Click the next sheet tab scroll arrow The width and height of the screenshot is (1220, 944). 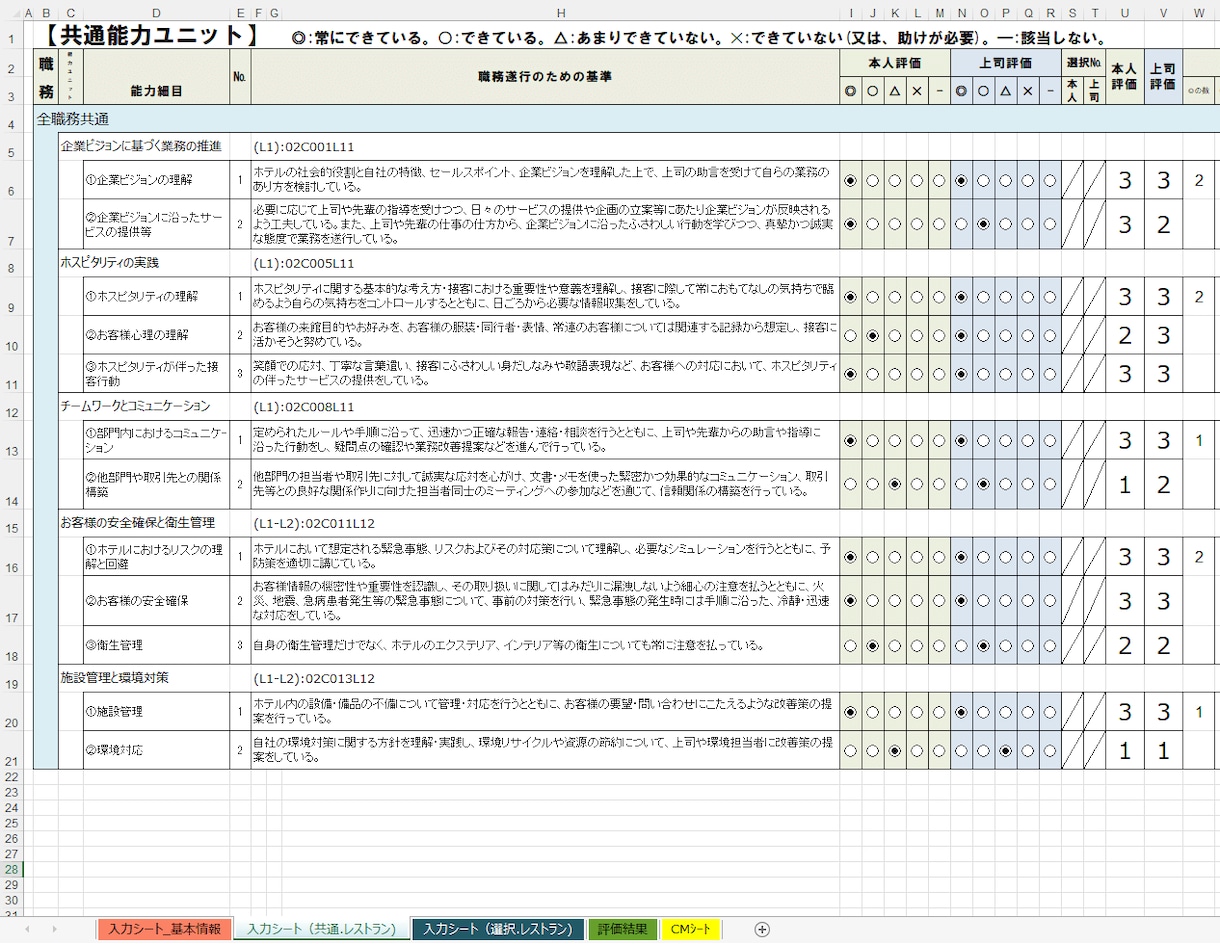pos(54,929)
